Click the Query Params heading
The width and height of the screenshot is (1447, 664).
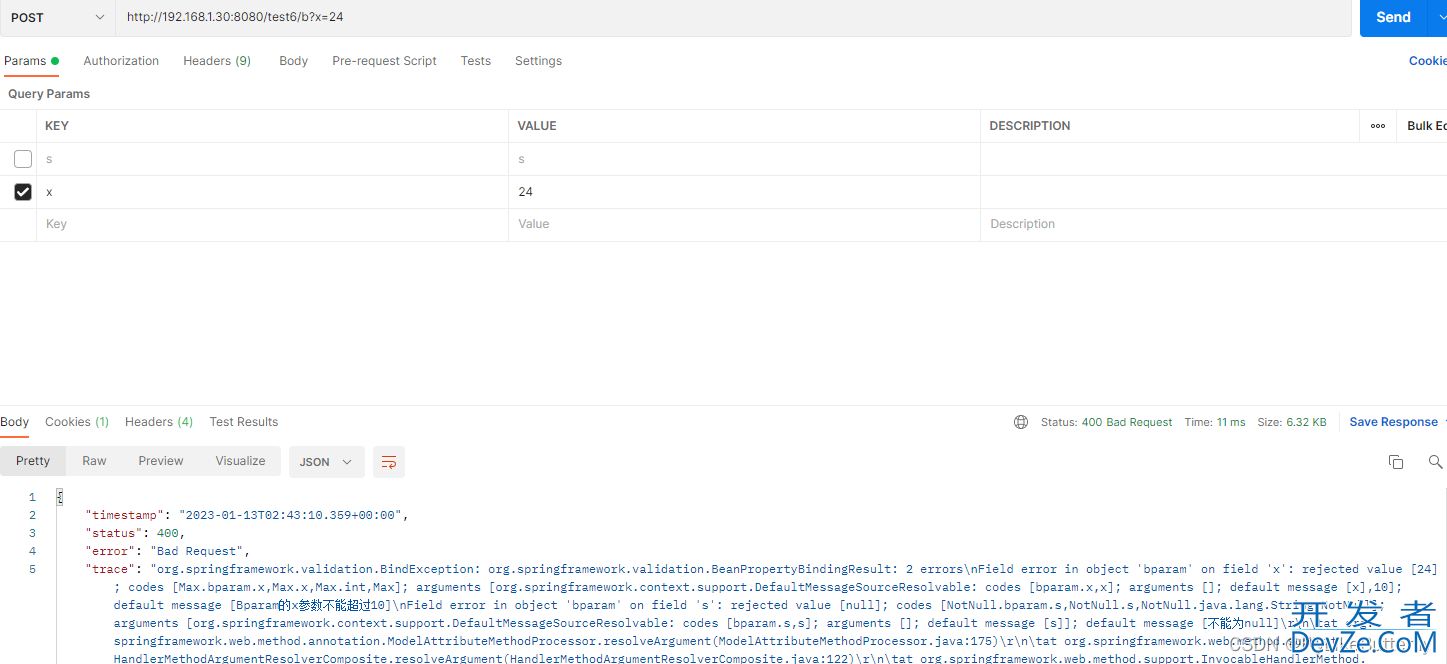coord(49,94)
